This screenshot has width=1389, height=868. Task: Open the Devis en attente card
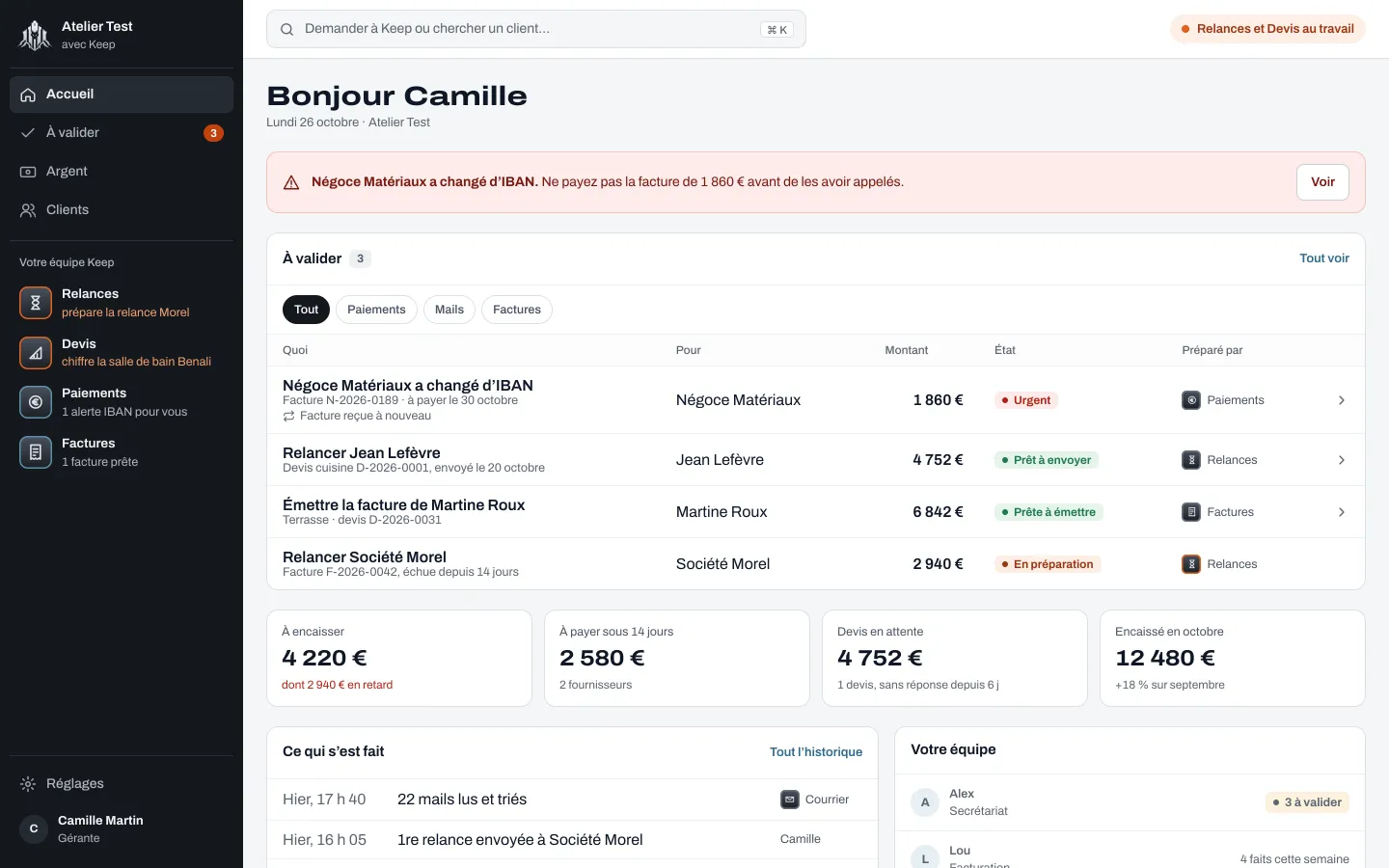pos(955,659)
